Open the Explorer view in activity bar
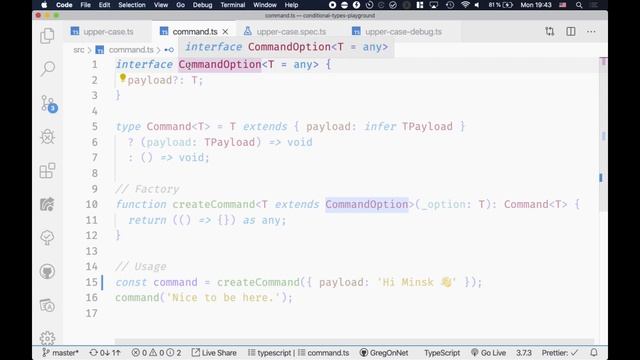The image size is (640, 360). click(x=47, y=36)
